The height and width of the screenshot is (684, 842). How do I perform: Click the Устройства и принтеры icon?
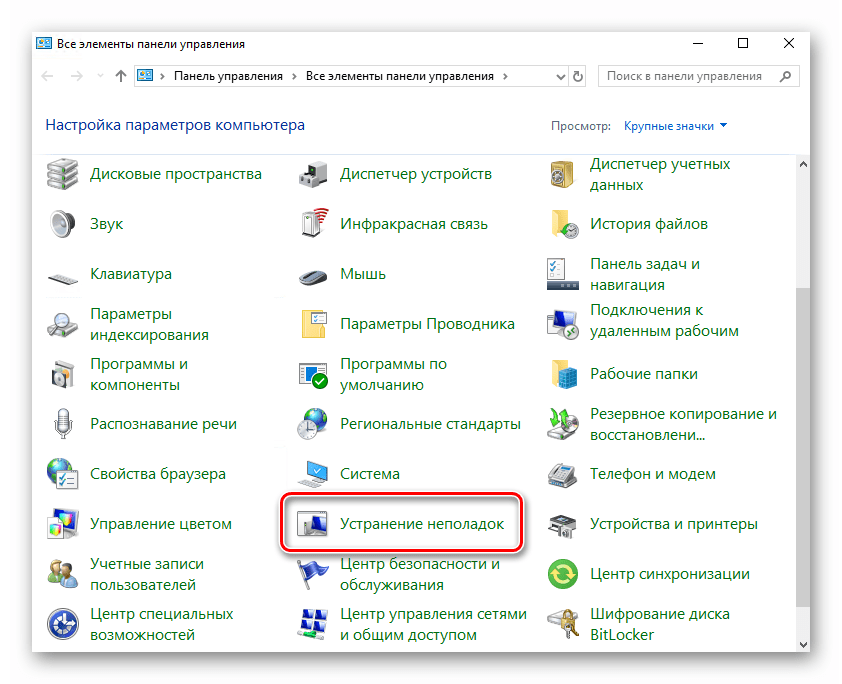coord(562,525)
